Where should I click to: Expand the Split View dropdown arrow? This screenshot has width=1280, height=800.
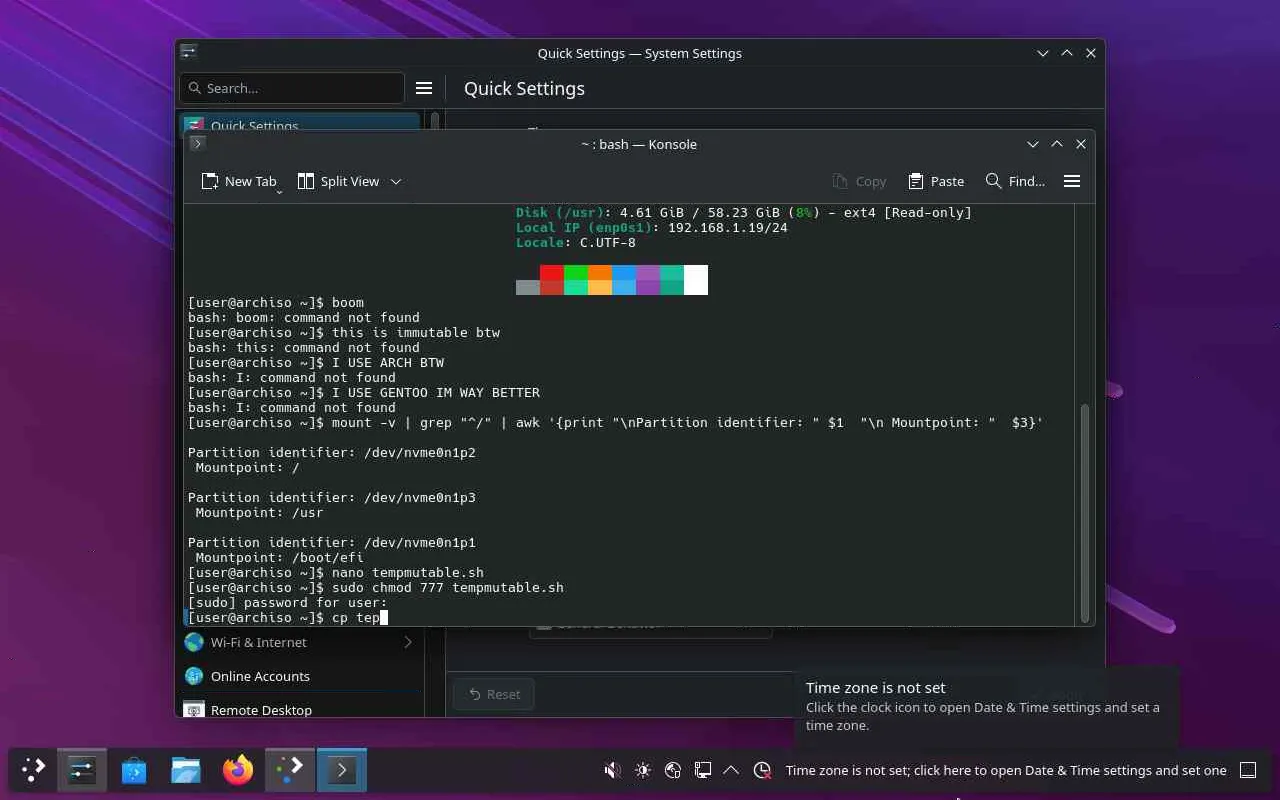tap(396, 181)
